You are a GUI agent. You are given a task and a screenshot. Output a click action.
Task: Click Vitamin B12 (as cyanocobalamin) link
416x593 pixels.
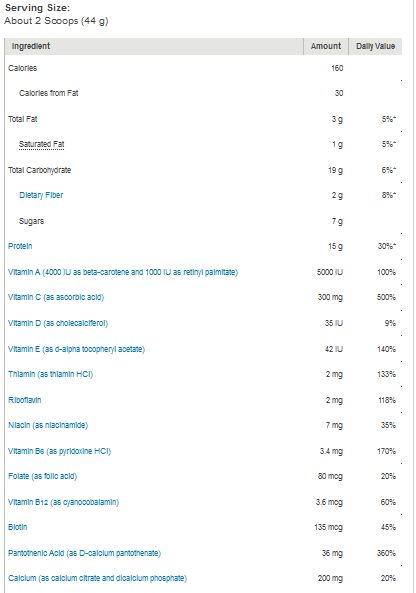[x=64, y=502]
